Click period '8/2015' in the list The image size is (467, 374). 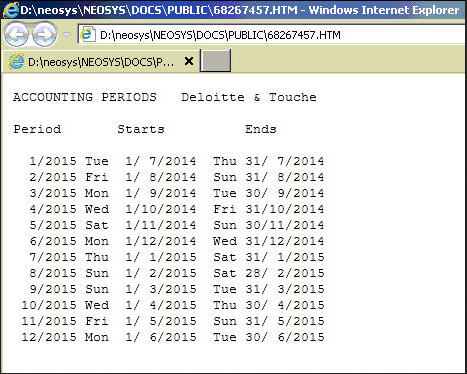coord(53,273)
